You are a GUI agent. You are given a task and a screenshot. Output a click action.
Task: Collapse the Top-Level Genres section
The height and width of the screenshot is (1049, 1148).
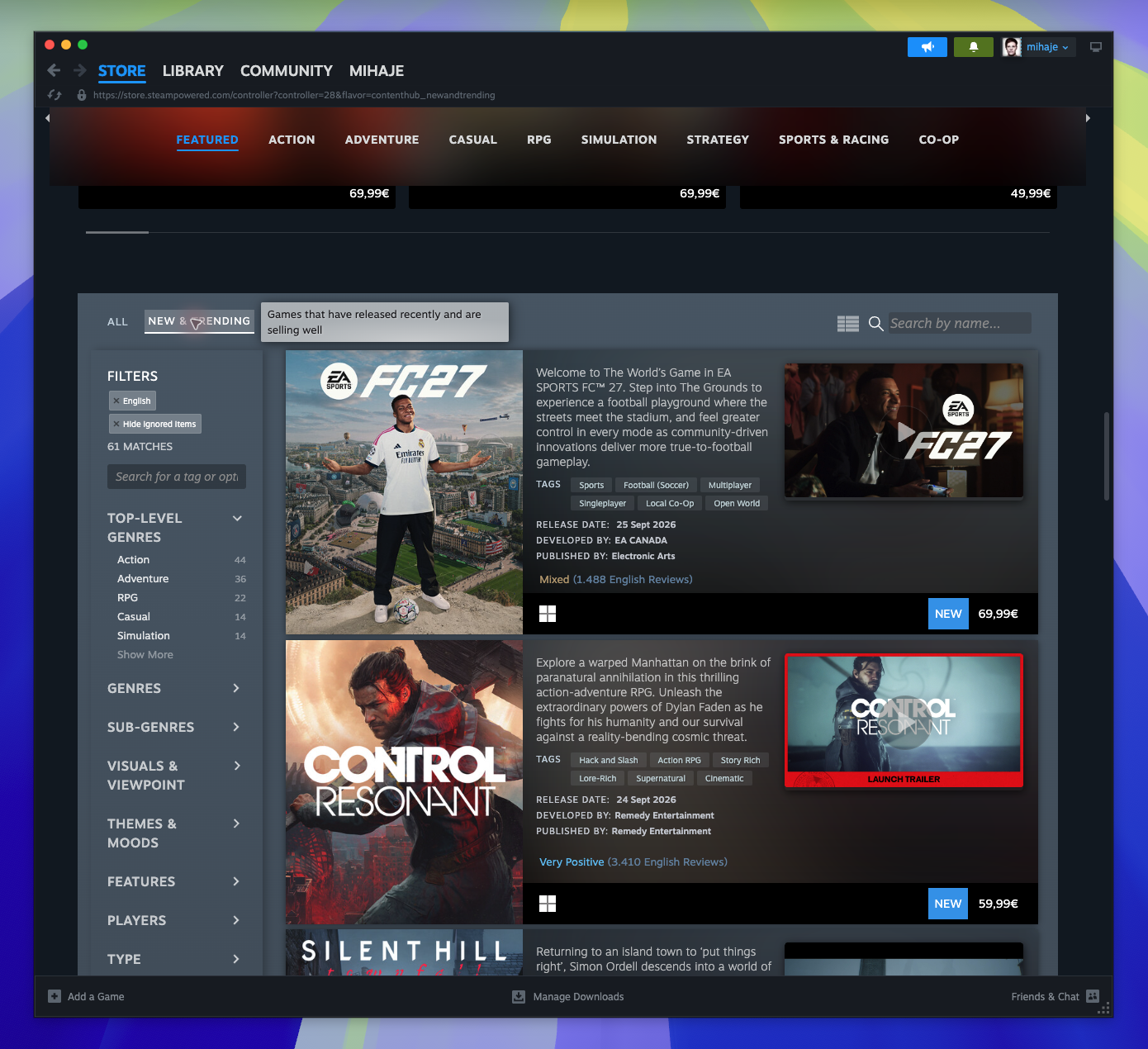point(237,519)
